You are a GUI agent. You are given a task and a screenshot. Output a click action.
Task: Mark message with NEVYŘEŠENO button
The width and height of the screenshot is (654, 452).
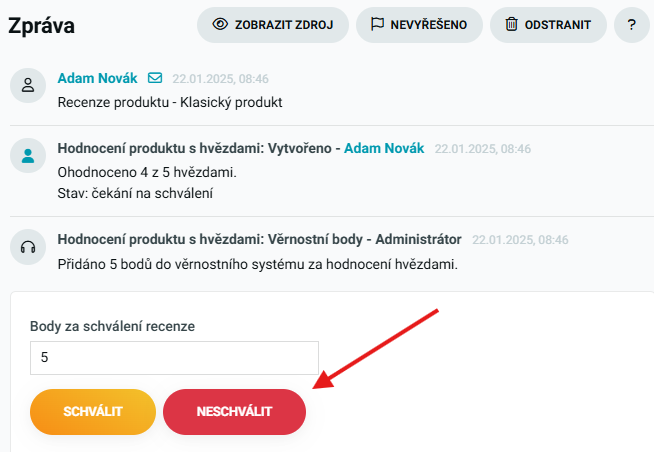pyautogui.click(x=419, y=25)
